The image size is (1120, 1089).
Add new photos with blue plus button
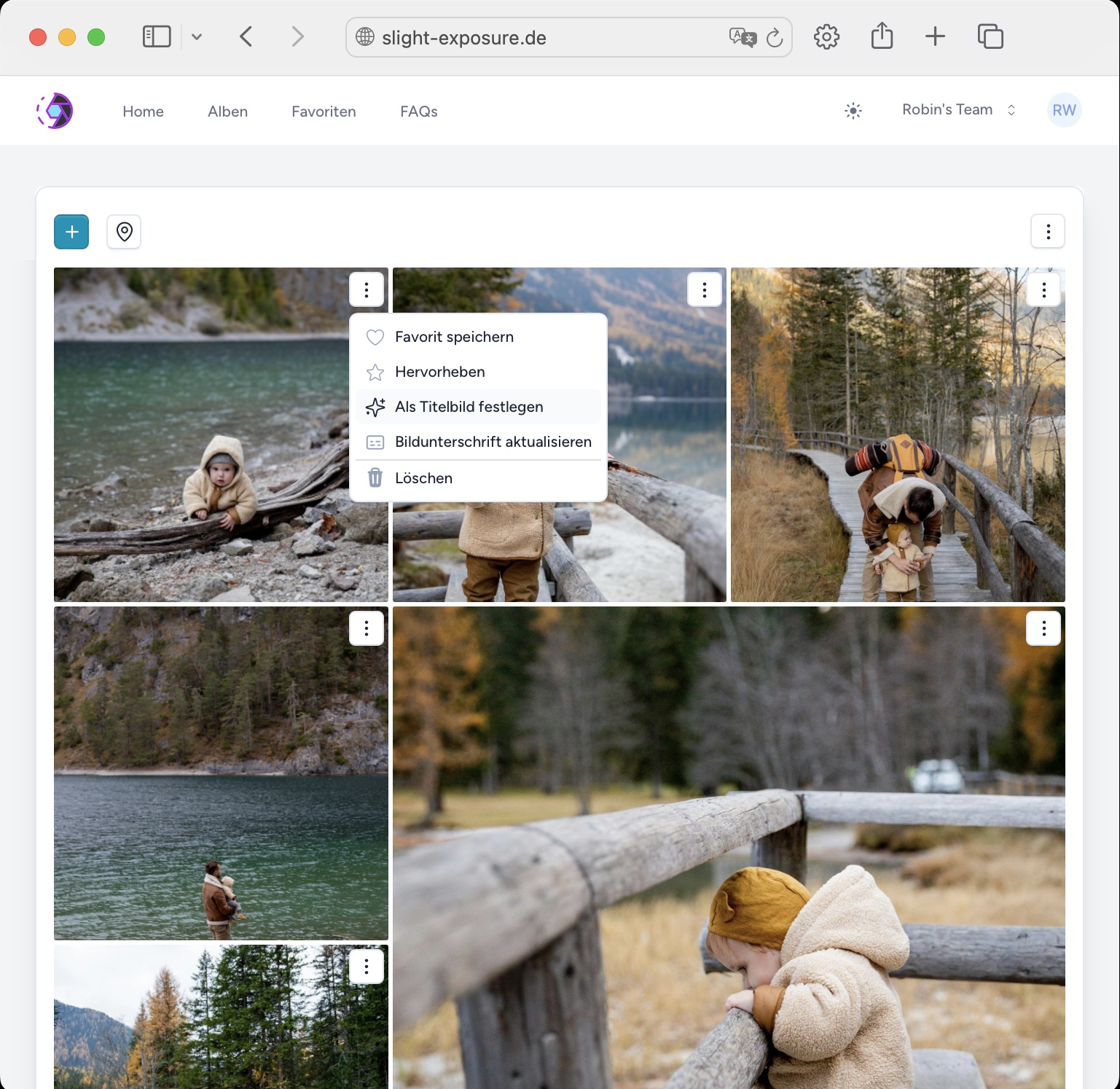pyautogui.click(x=71, y=232)
